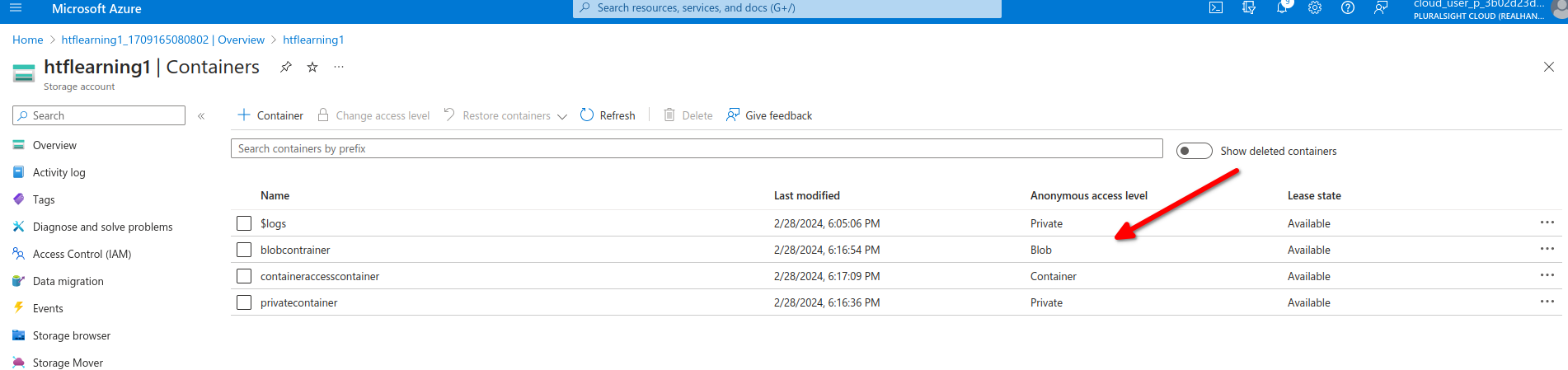Image resolution: width=1568 pixels, height=370 pixels.
Task: Check the privatecontainer row checkbox
Action: (x=244, y=302)
